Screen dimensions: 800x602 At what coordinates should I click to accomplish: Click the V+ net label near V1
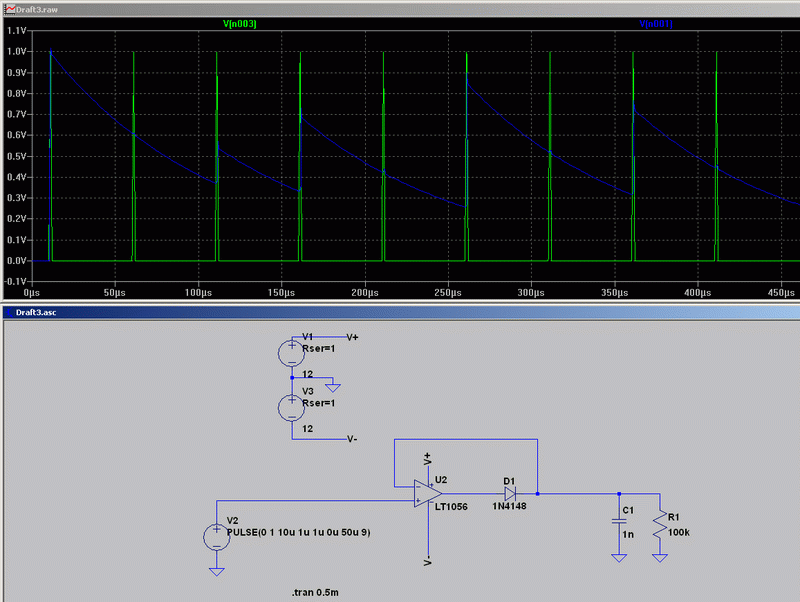(x=353, y=337)
